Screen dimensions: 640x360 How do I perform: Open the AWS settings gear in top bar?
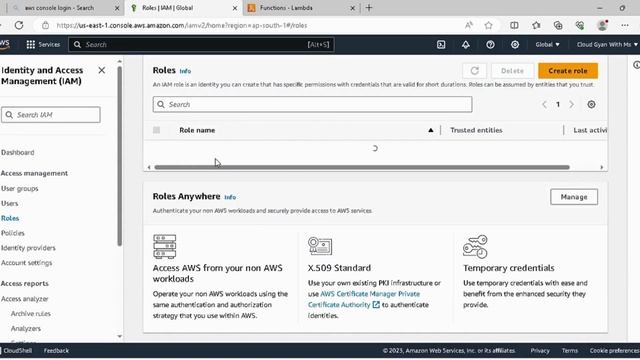tap(515, 44)
